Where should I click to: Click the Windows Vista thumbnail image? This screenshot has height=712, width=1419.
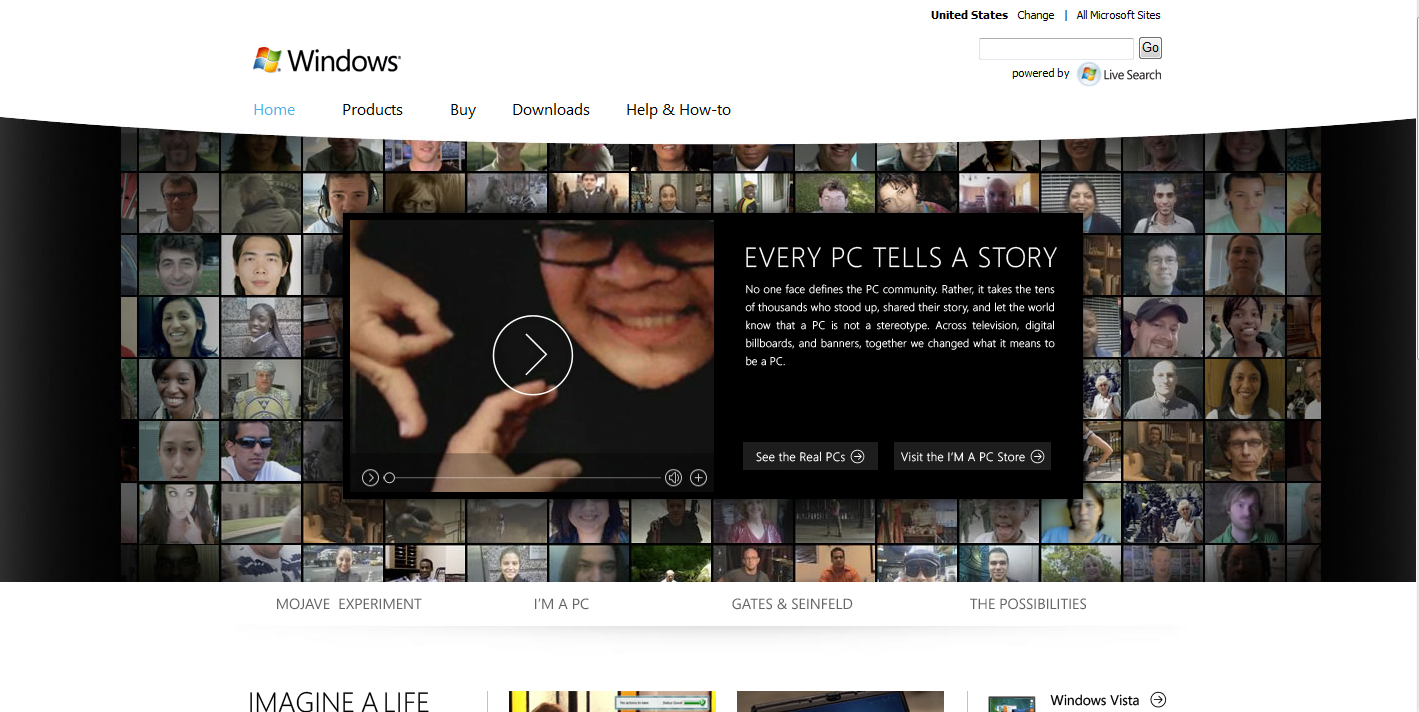(1011, 704)
